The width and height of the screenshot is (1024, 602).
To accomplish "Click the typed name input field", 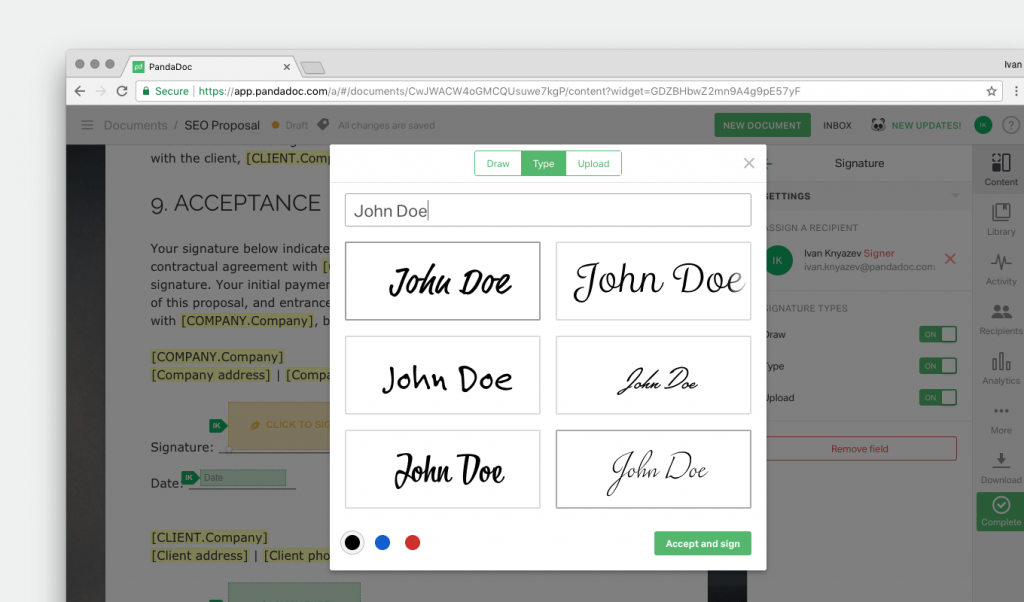I will pos(548,210).
